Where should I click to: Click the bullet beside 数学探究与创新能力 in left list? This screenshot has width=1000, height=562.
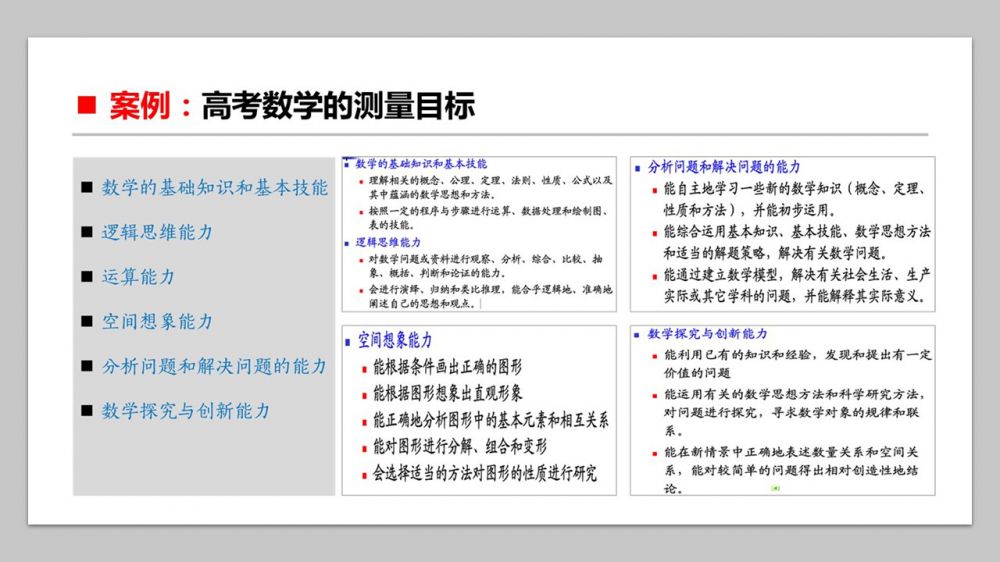tap(88, 410)
